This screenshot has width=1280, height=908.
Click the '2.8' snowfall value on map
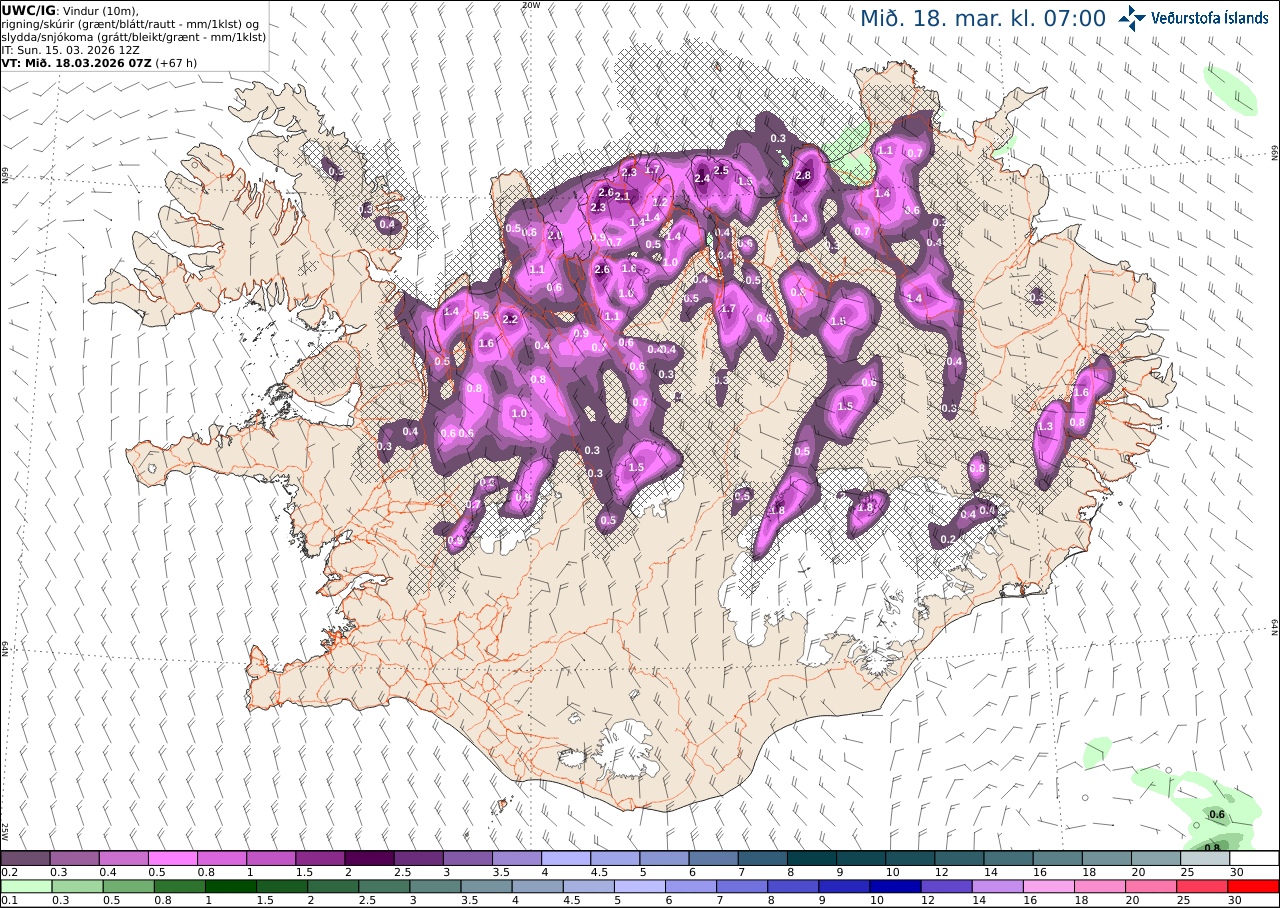(x=802, y=176)
